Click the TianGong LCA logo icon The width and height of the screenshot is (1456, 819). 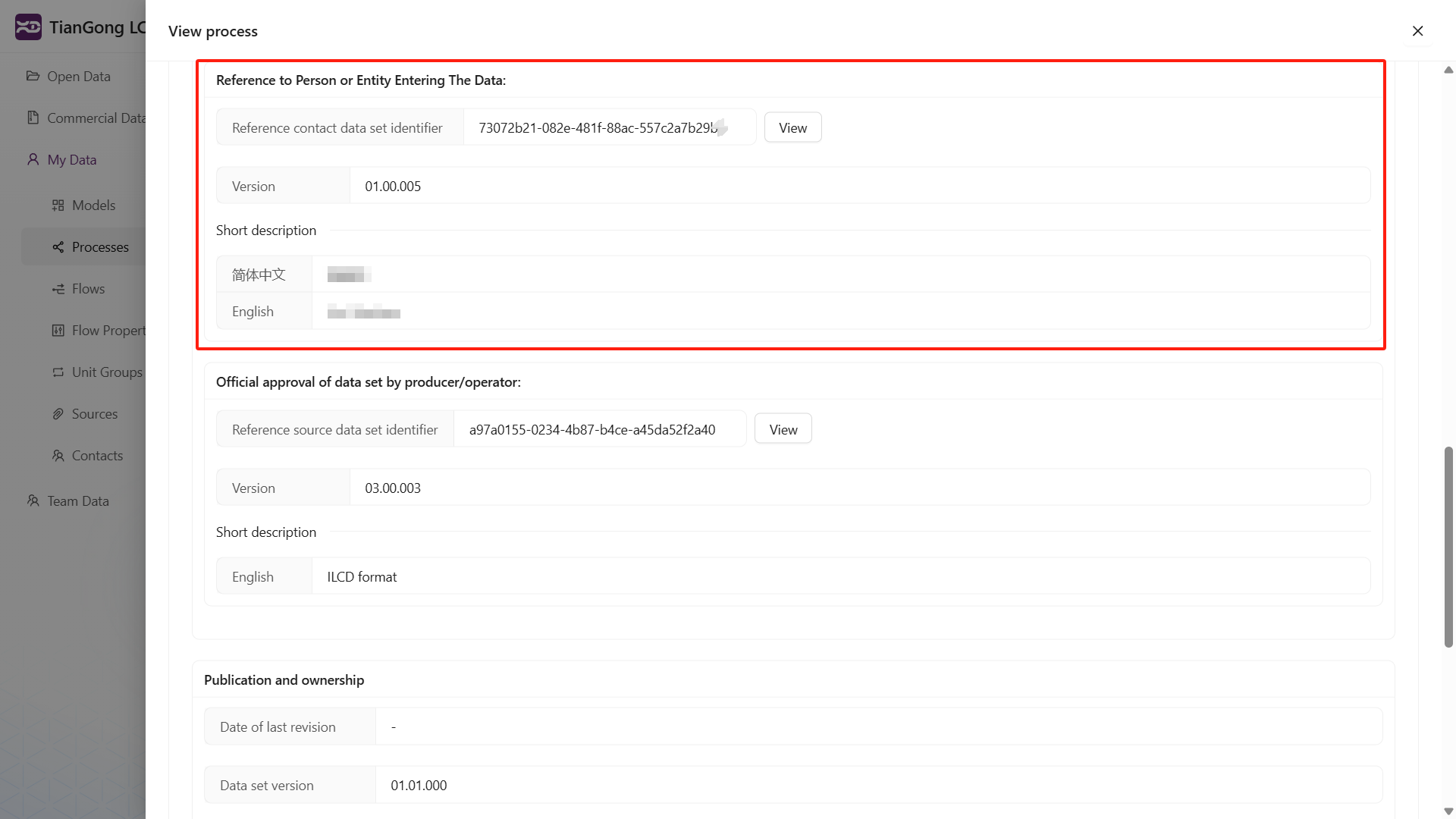[x=28, y=27]
